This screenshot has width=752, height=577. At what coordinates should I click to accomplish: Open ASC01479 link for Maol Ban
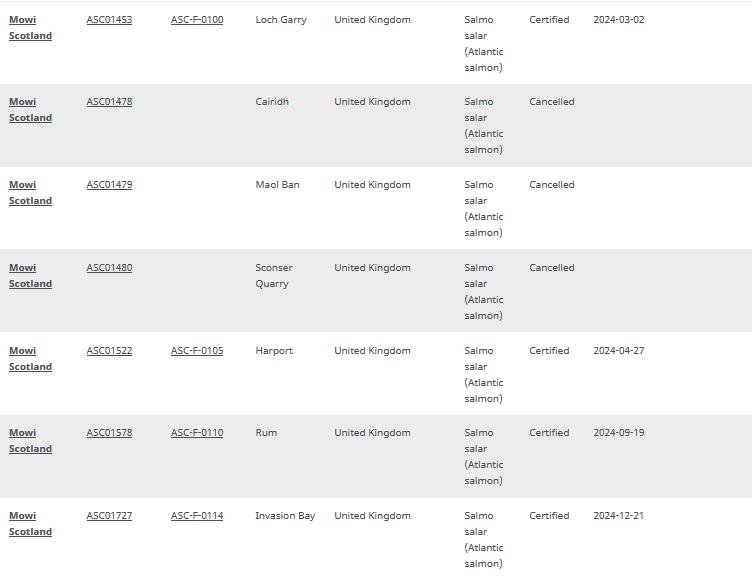(109, 185)
